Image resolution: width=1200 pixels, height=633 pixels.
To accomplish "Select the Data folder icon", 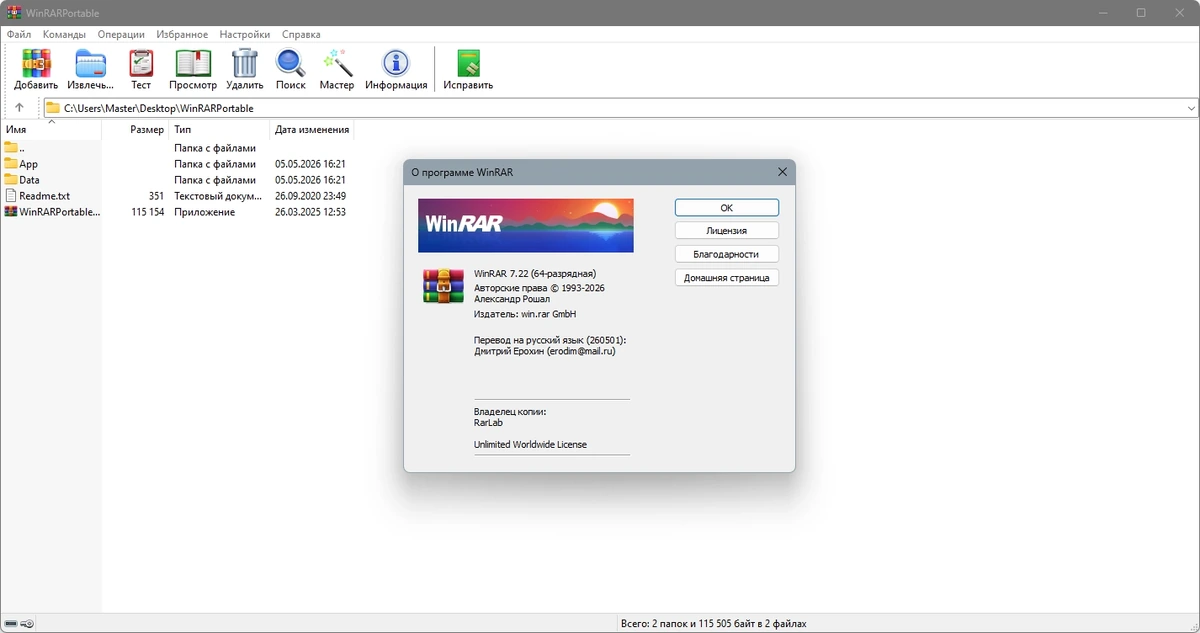I will [x=11, y=180].
